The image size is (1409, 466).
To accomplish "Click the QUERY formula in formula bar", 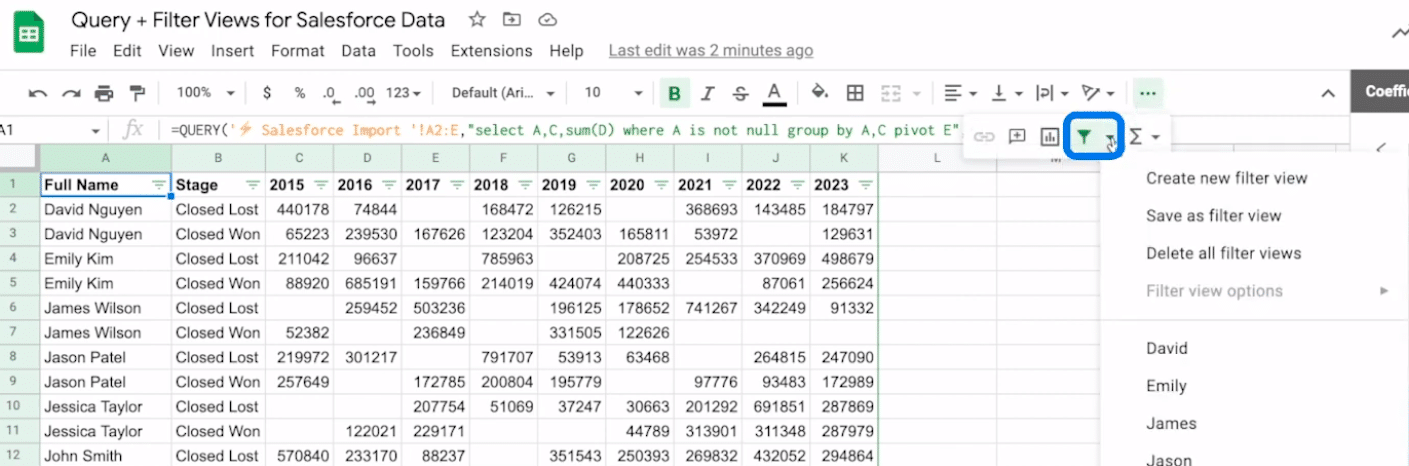I will tap(565, 130).
